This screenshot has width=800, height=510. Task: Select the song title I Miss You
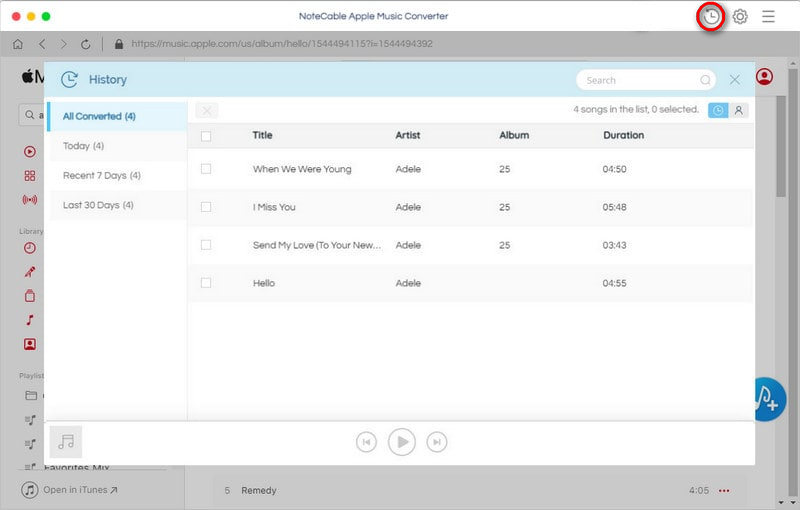pyautogui.click(x=274, y=207)
